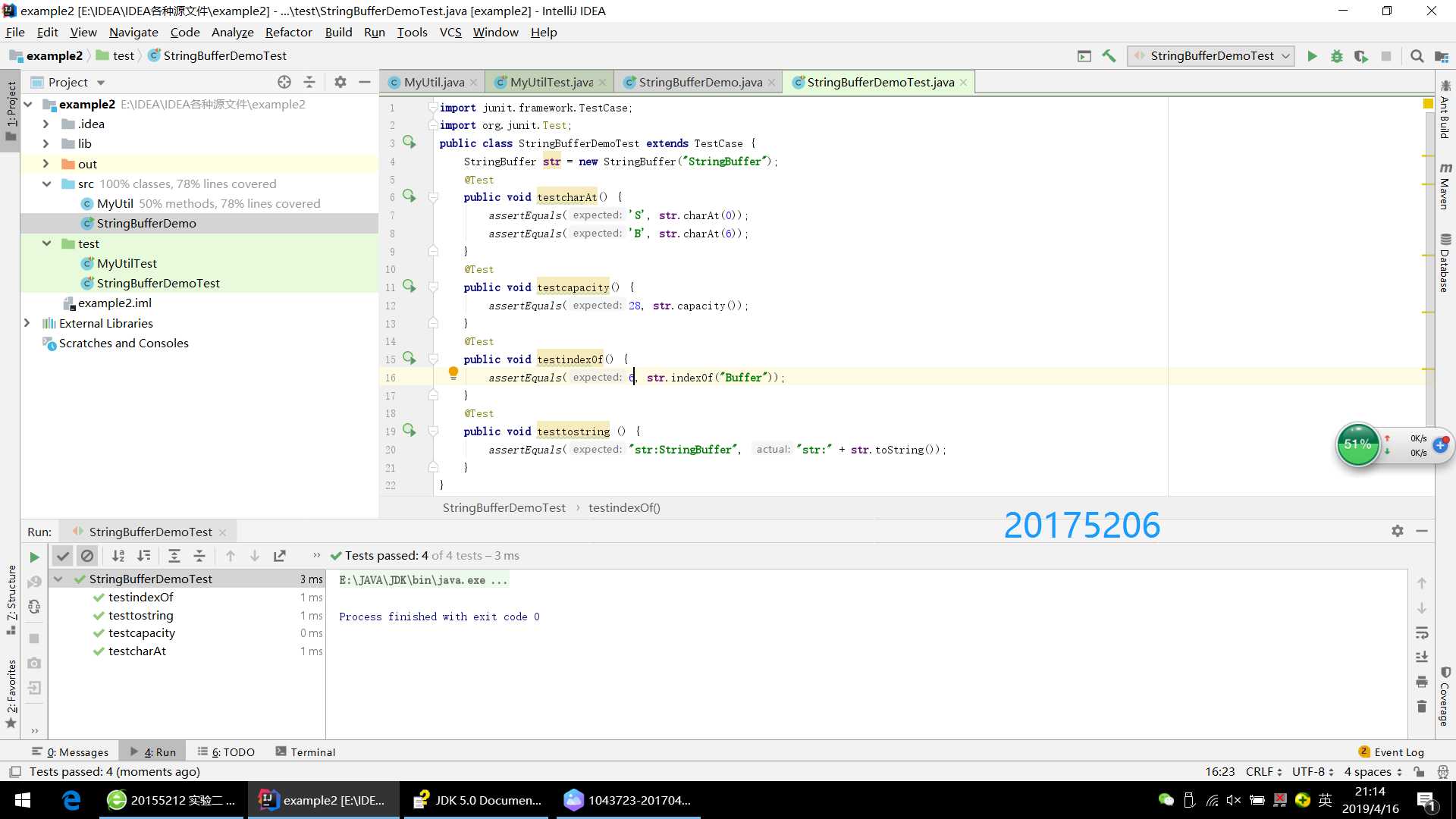The width and height of the screenshot is (1456, 819).
Task: Open example2 IntelliJ taskbar button
Action: (325, 800)
